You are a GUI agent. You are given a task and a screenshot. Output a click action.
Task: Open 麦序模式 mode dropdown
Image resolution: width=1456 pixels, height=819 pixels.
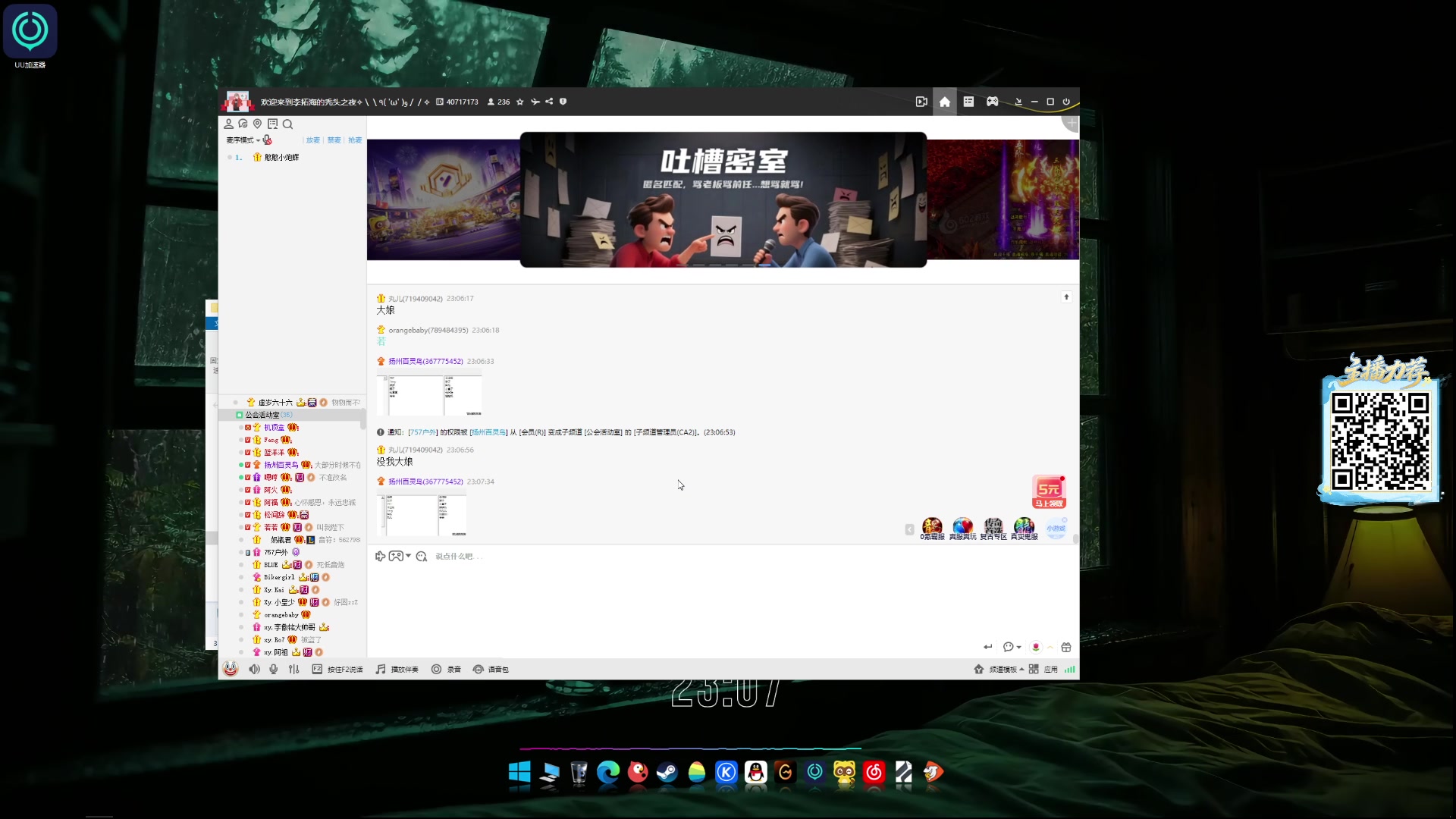(243, 140)
